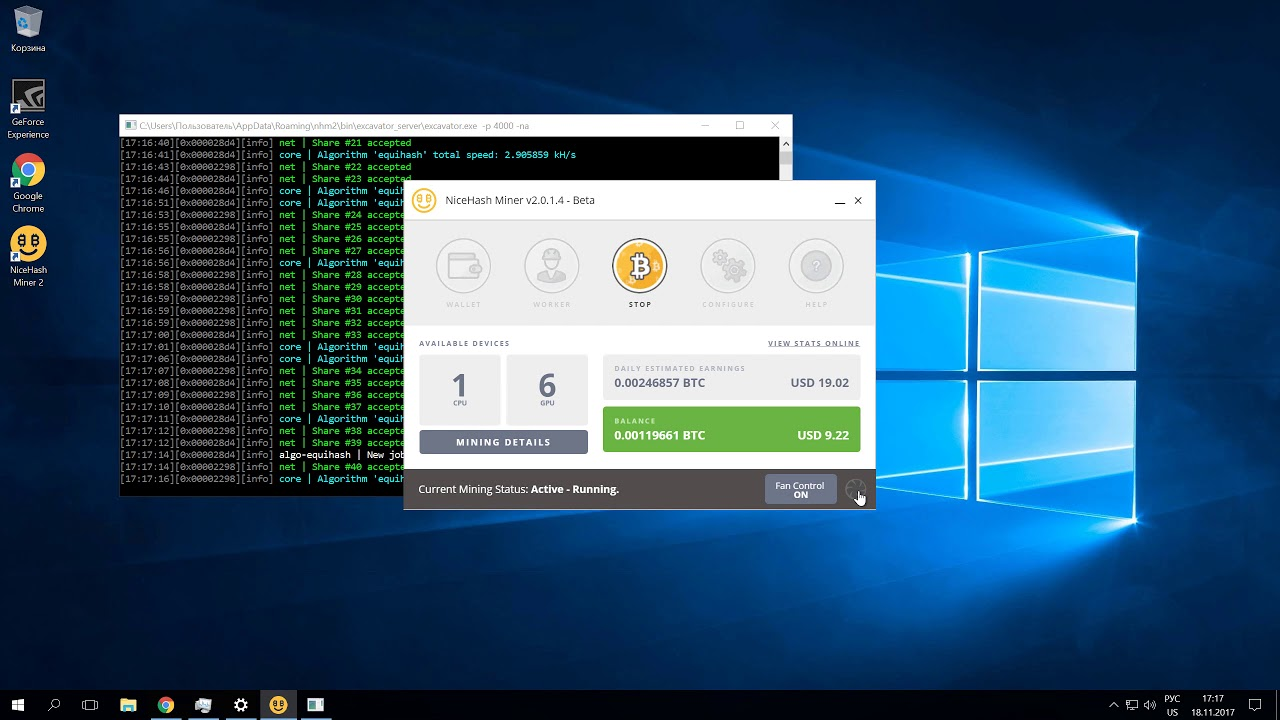Click the console window scrollbar up arrow
The image size is (1280, 720).
tap(785, 144)
